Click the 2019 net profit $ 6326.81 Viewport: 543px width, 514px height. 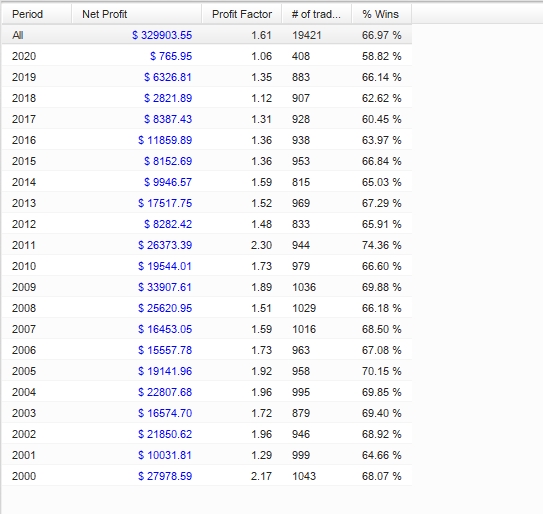tap(168, 77)
